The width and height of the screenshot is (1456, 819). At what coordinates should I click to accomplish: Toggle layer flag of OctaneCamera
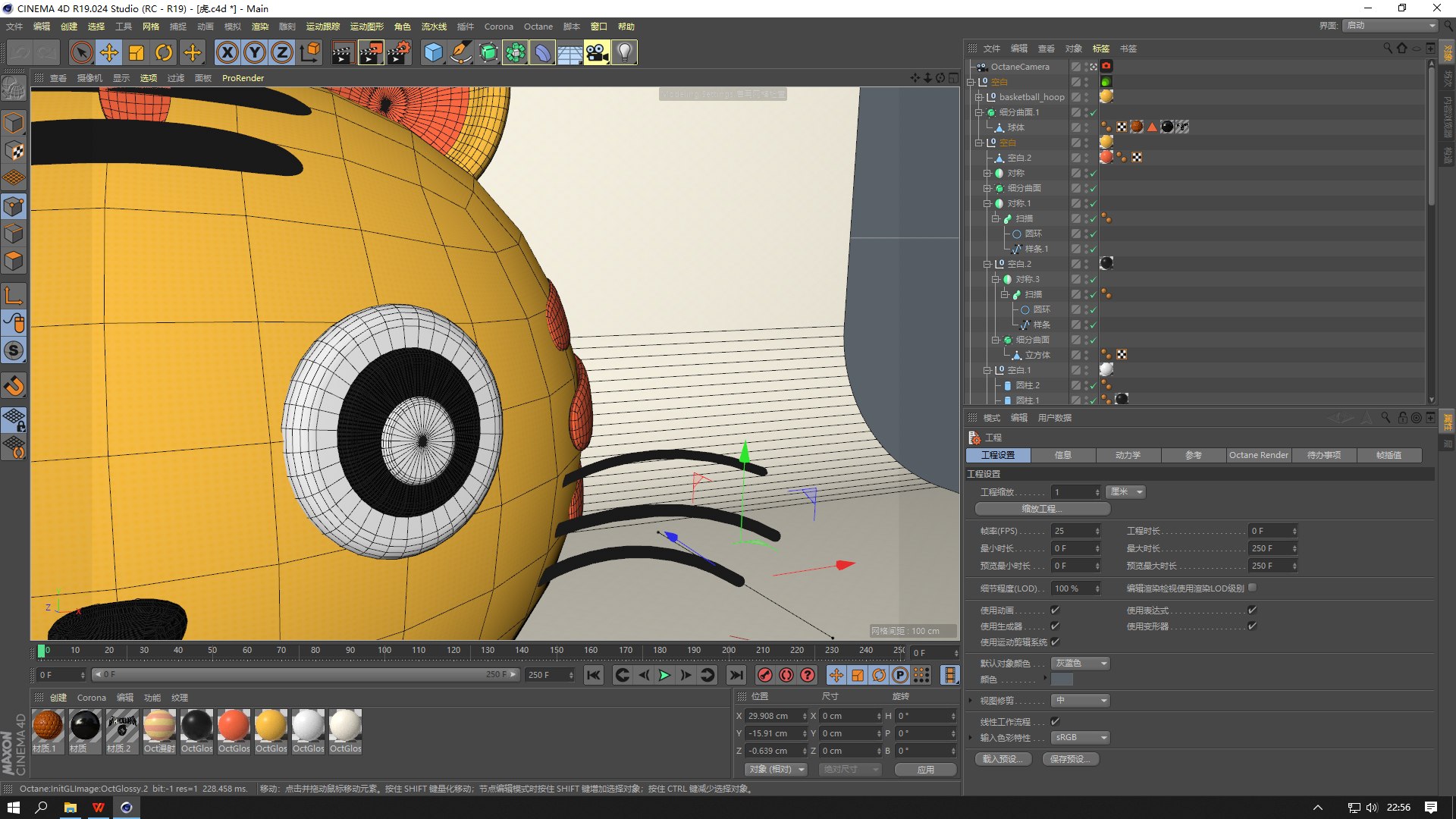click(x=1075, y=67)
